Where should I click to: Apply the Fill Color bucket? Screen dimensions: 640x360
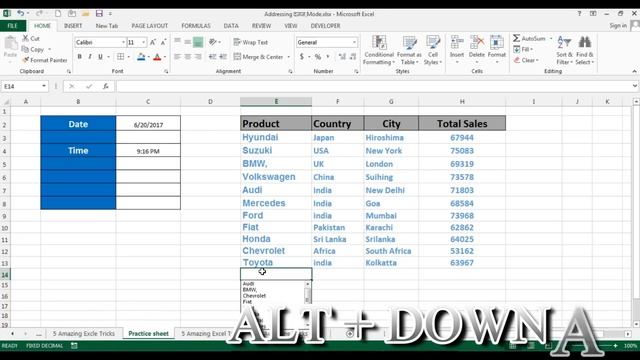click(141, 57)
